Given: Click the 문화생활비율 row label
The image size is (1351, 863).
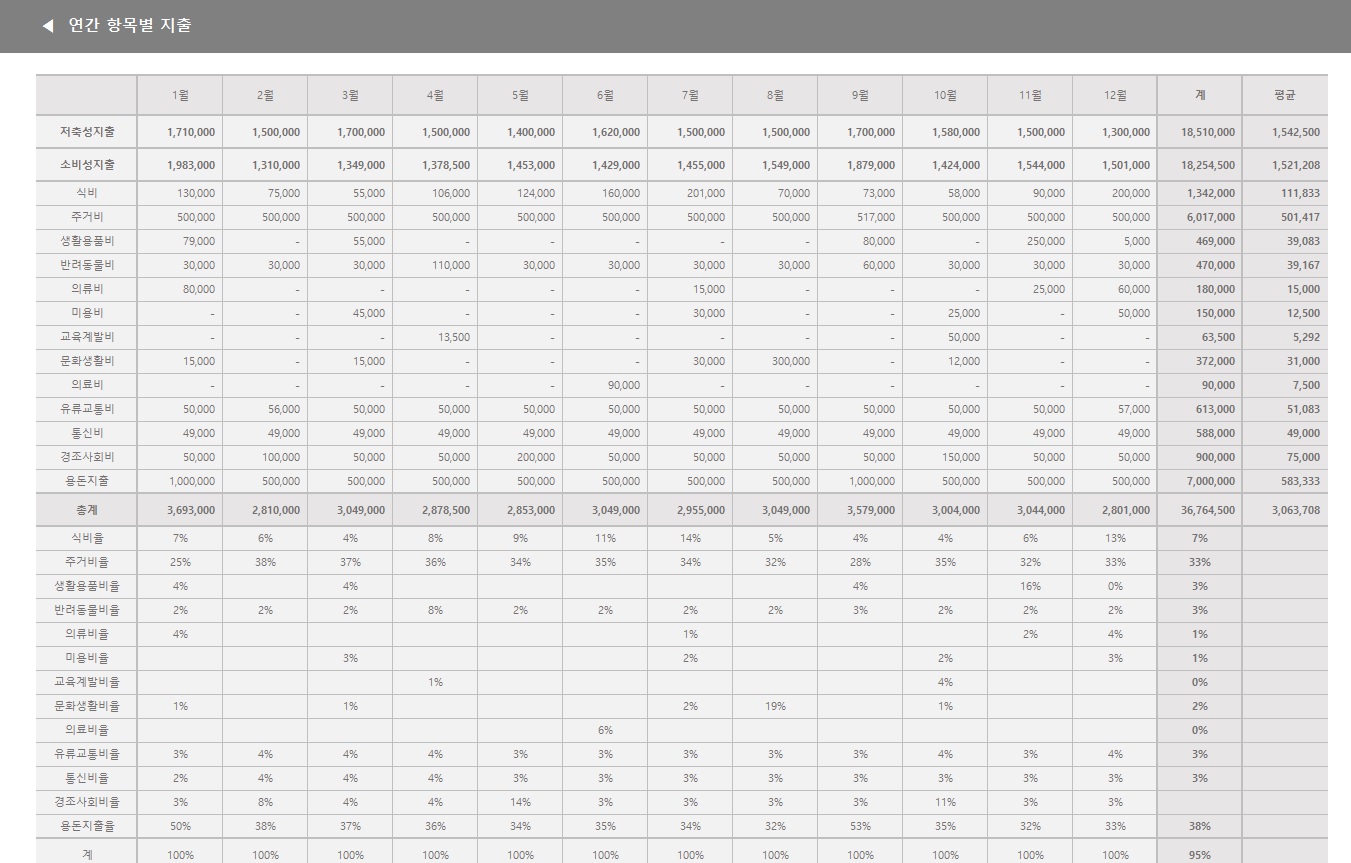Looking at the screenshot, I should (x=87, y=705).
